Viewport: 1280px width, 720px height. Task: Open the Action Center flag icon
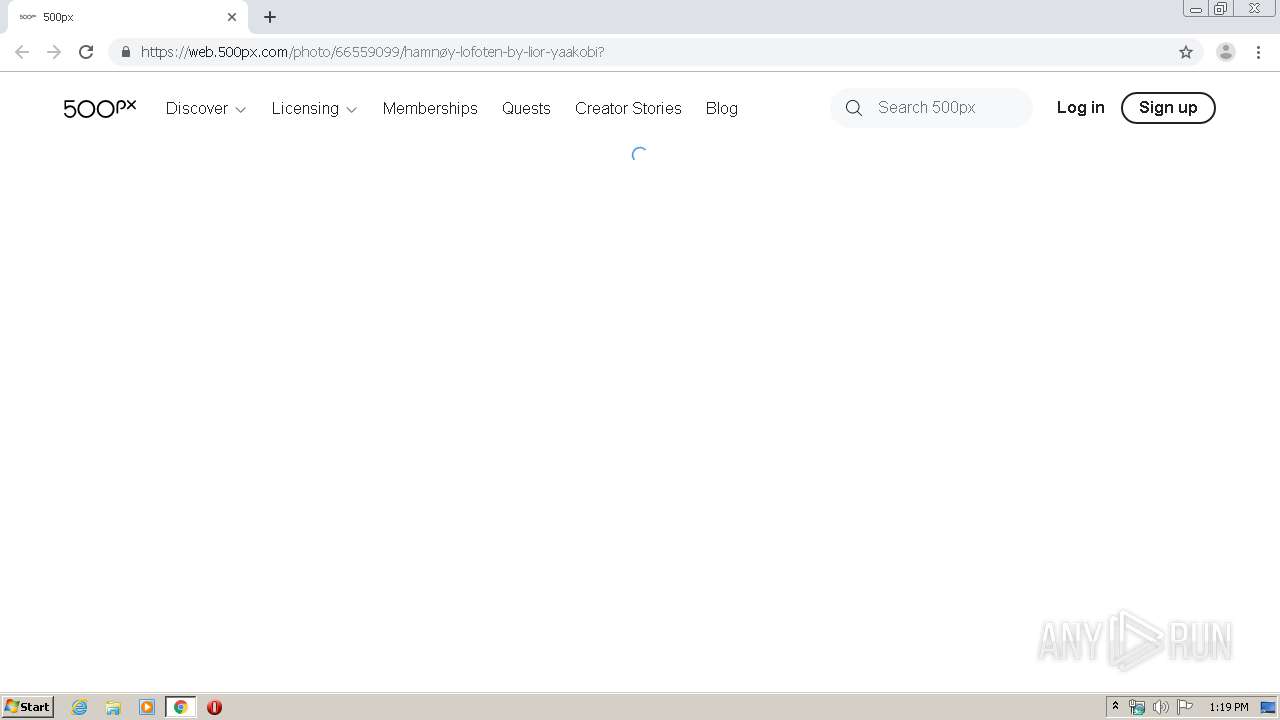(1185, 707)
